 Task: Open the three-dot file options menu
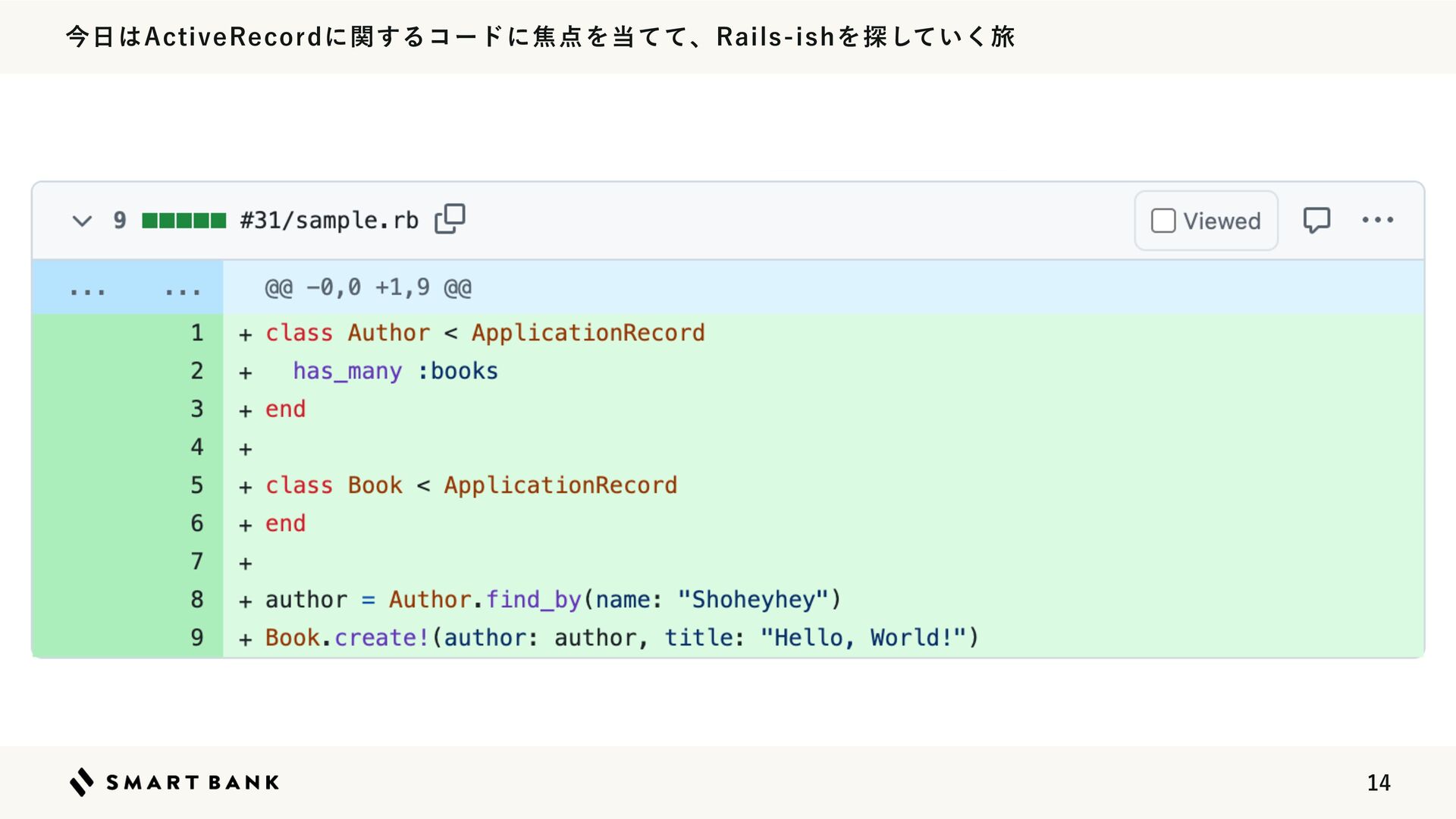(1377, 220)
